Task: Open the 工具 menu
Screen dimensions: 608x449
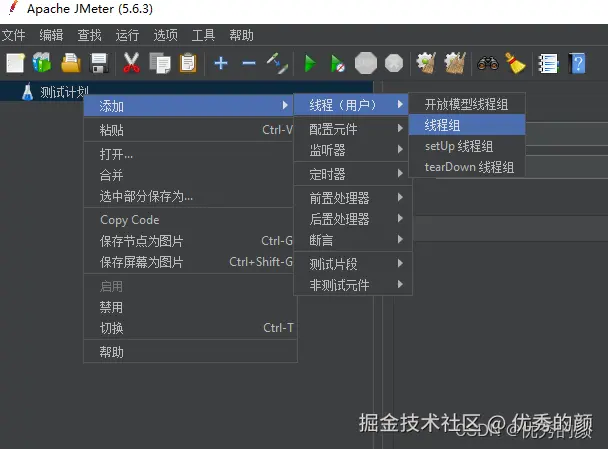Action: point(203,35)
